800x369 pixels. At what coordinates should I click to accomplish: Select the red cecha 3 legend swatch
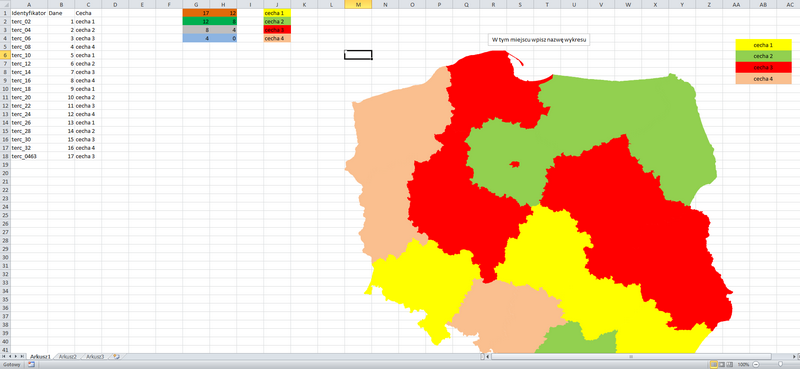(763, 67)
